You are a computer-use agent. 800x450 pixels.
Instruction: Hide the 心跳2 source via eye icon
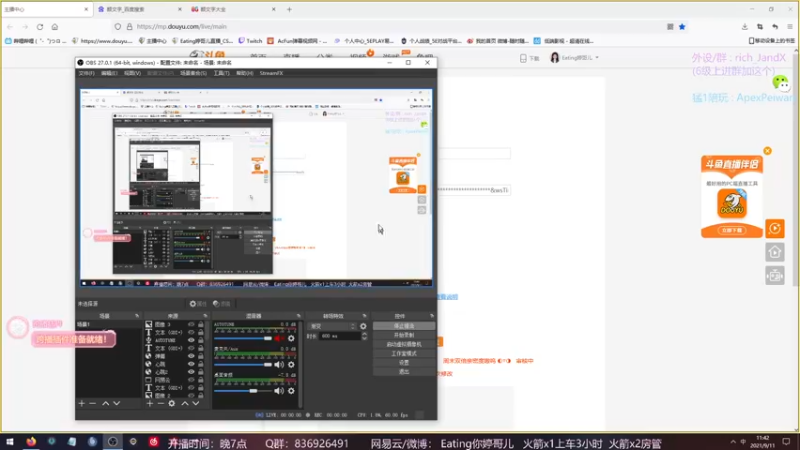[x=191, y=372]
